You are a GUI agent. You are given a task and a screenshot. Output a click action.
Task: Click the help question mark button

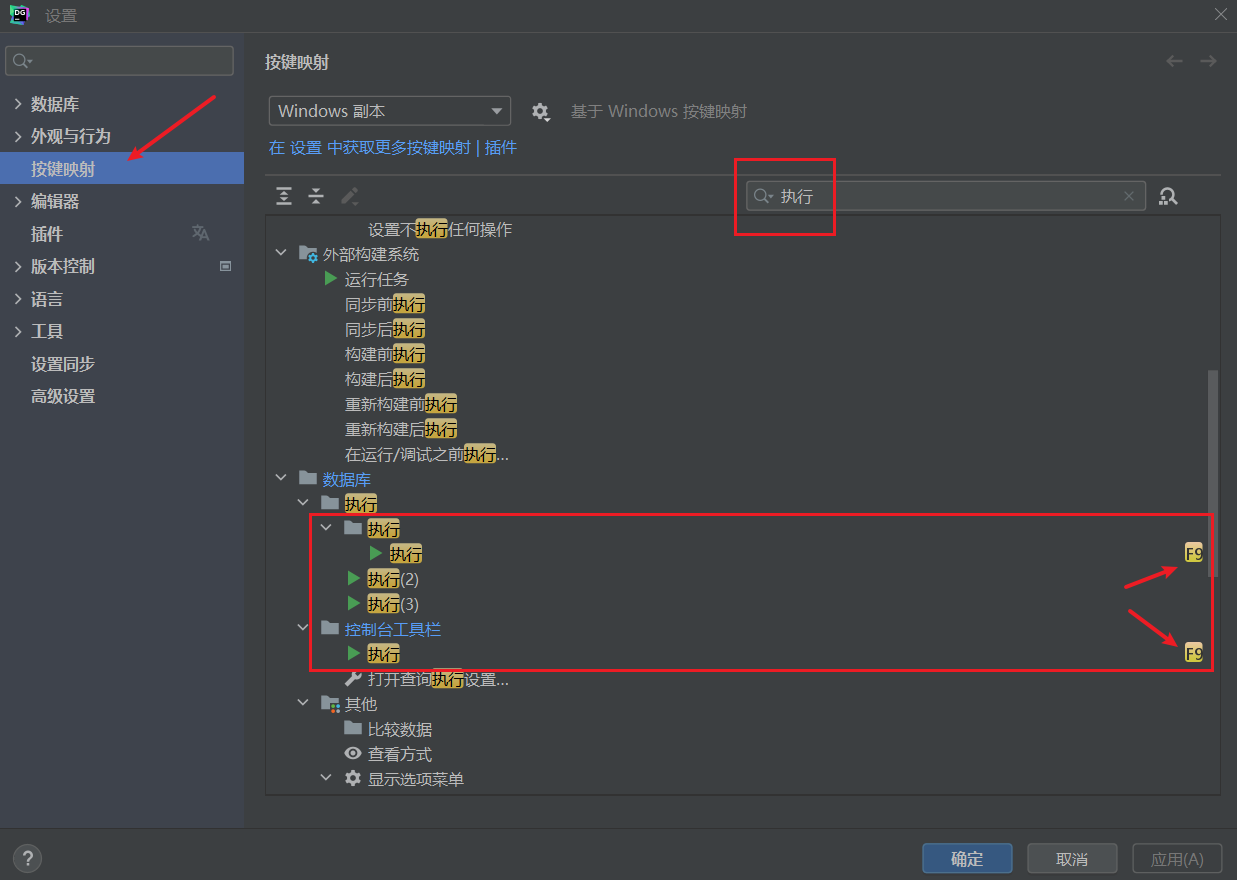tap(27, 858)
